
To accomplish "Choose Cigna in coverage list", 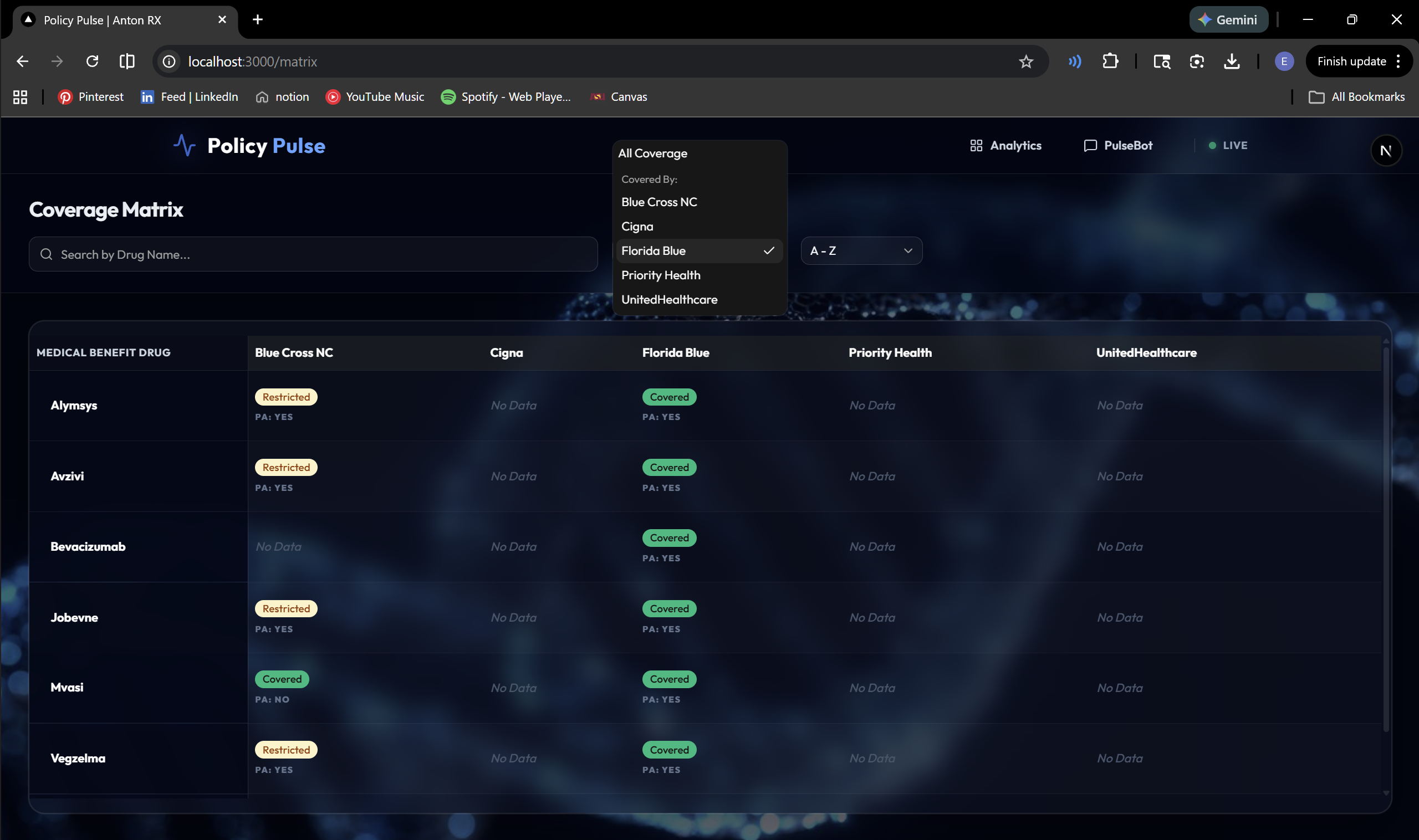I will pos(637,227).
